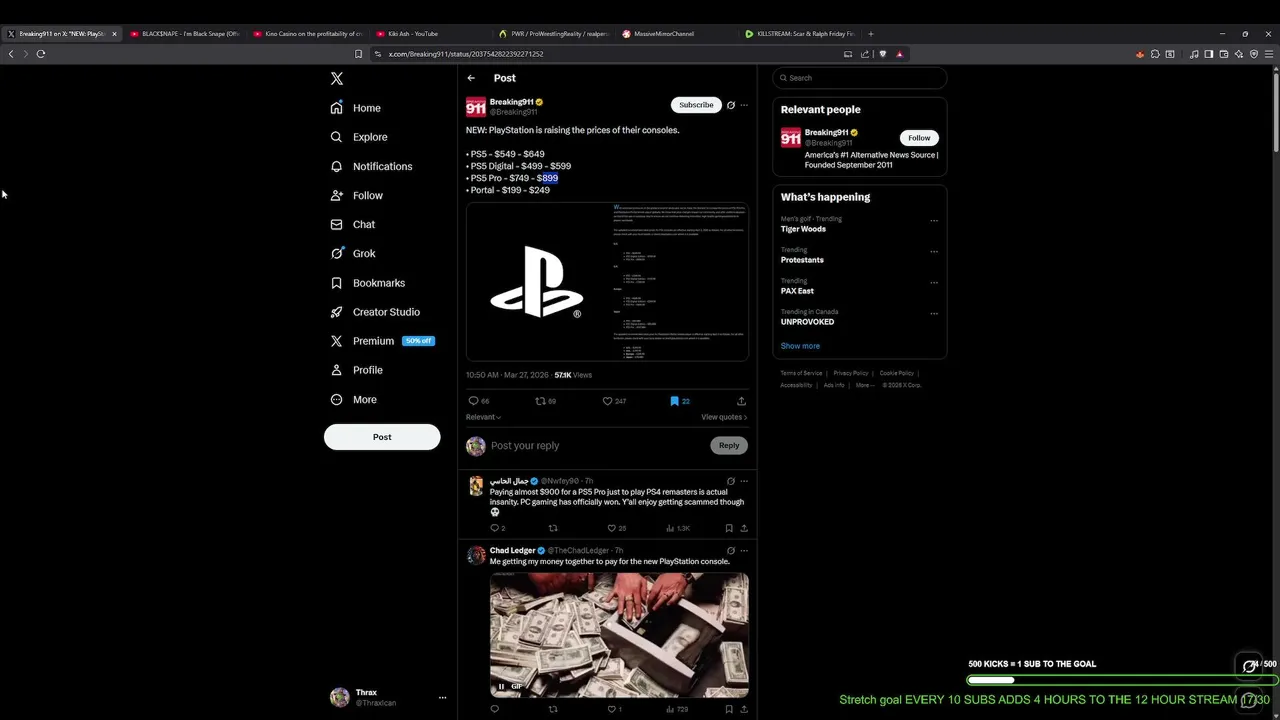Switch to the Kino Casino tab
This screenshot has width=1280, height=720.
click(308, 34)
